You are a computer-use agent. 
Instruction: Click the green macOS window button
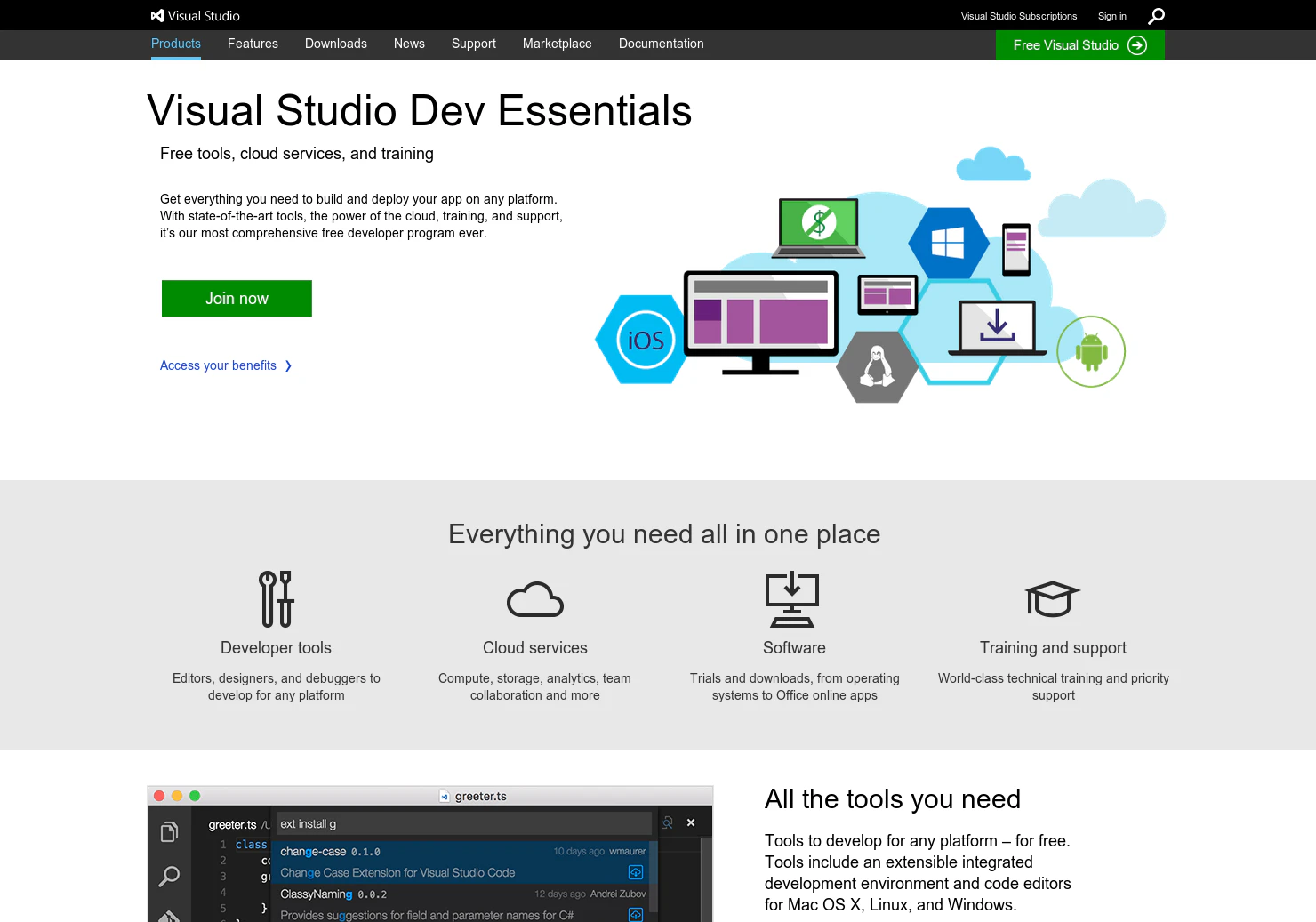(x=195, y=796)
